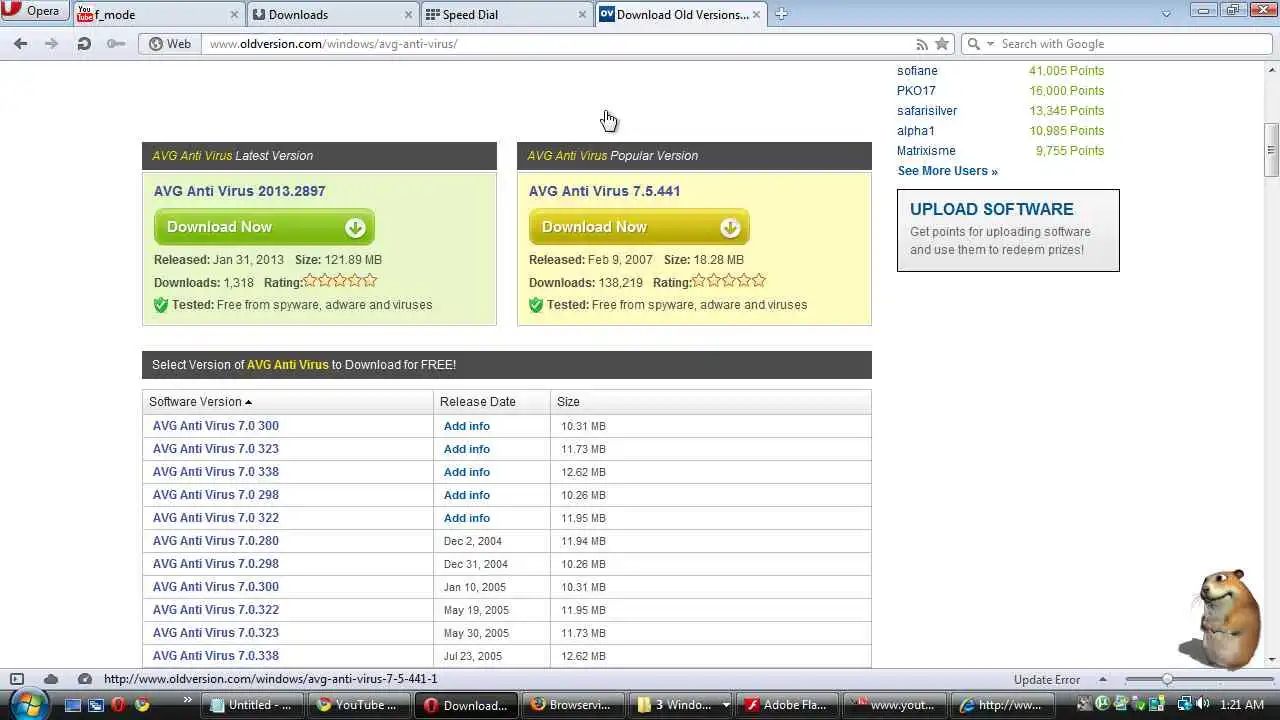Open the AVG Anti Virus 7.0.280 link
The width and height of the screenshot is (1280, 720).
[x=216, y=541]
